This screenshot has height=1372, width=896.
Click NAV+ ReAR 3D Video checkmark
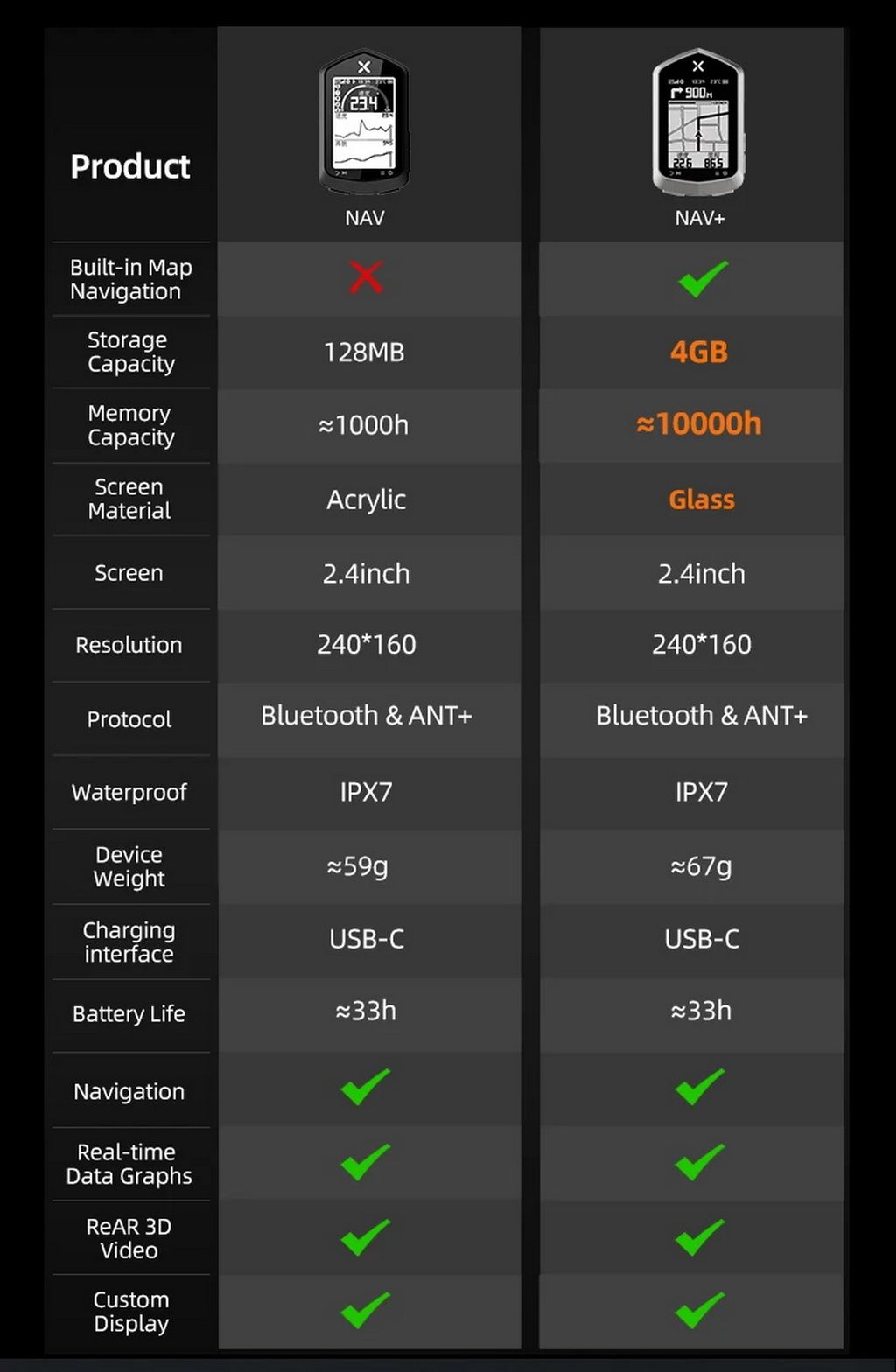coord(700,1237)
